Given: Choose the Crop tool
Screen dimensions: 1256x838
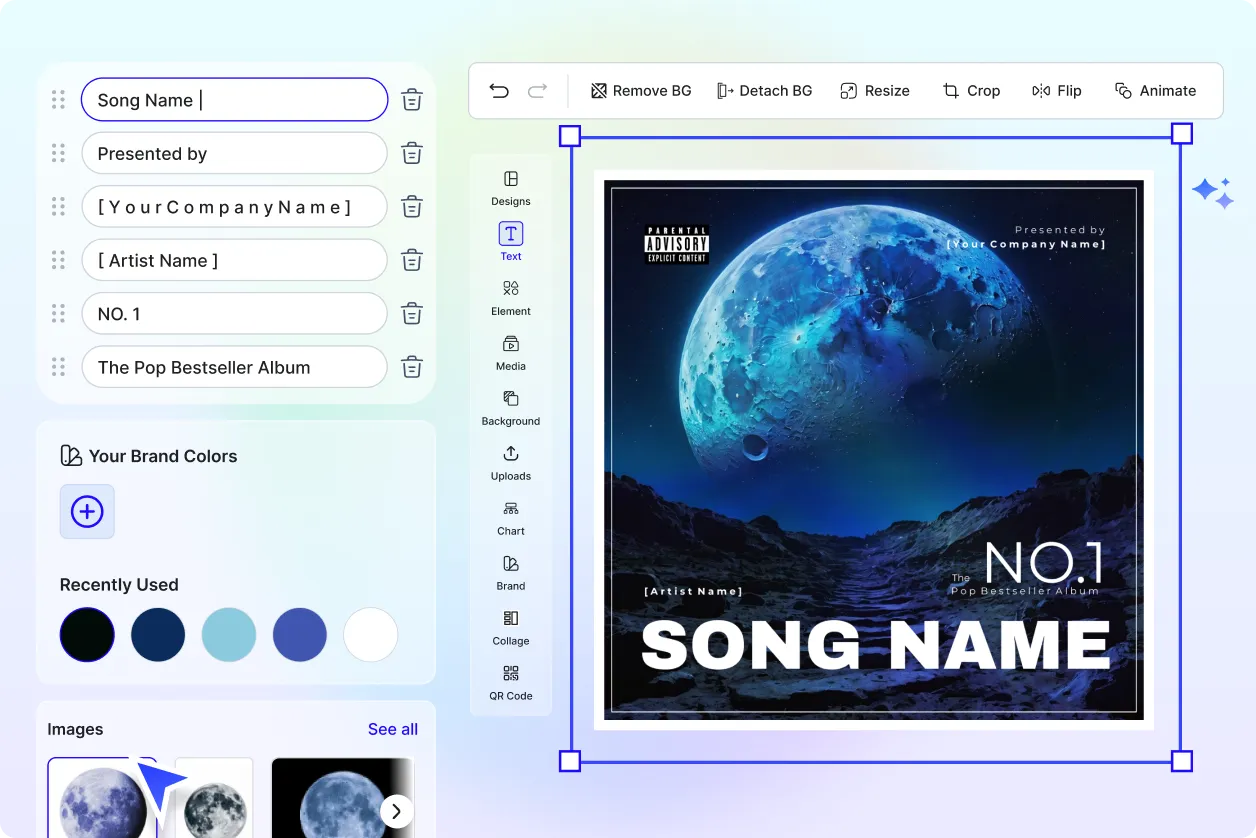Looking at the screenshot, I should click(971, 91).
